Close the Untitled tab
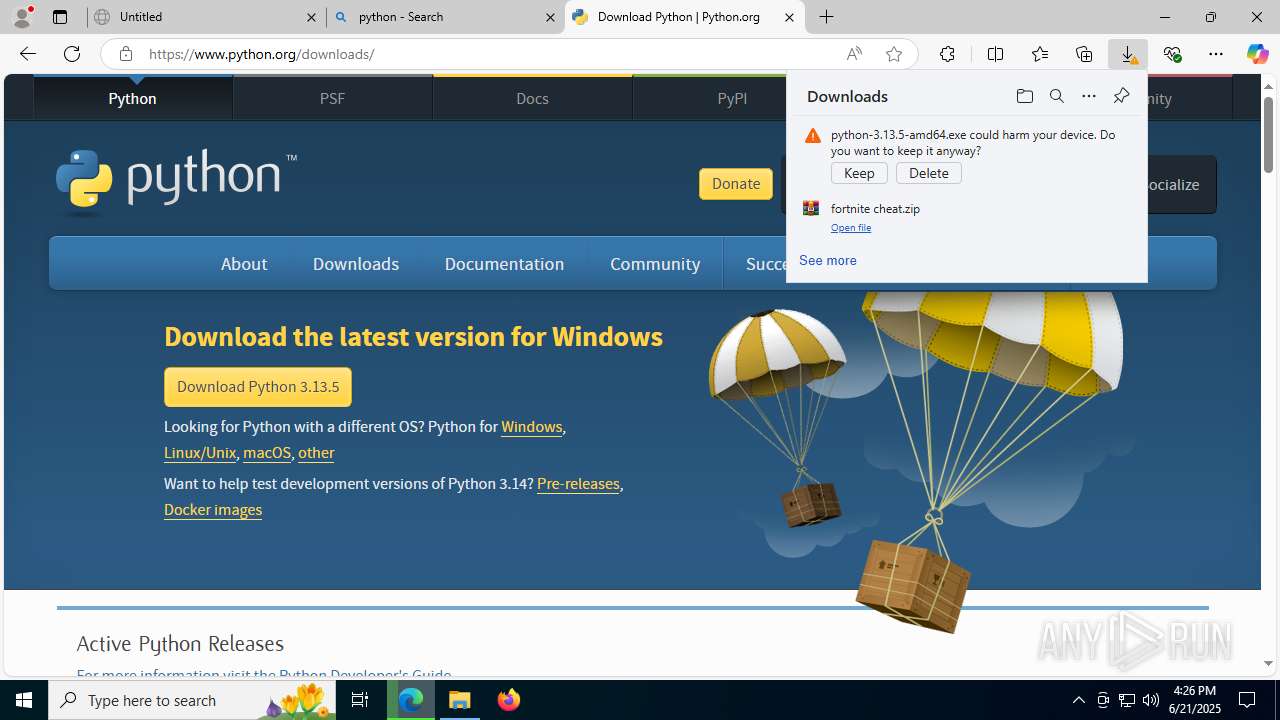The width and height of the screenshot is (1280, 720). [311, 17]
